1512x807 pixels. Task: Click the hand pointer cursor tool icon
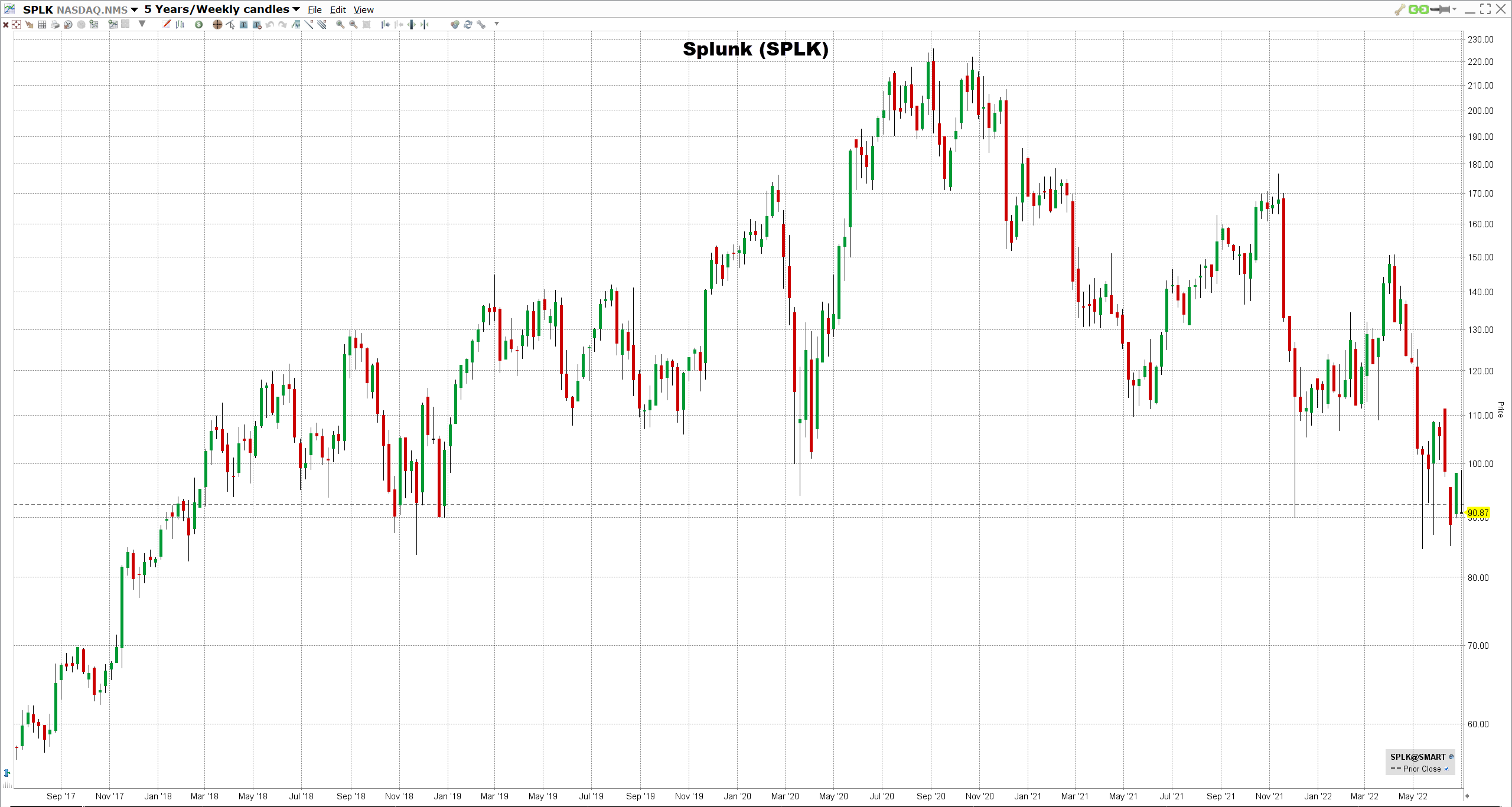pos(30,24)
